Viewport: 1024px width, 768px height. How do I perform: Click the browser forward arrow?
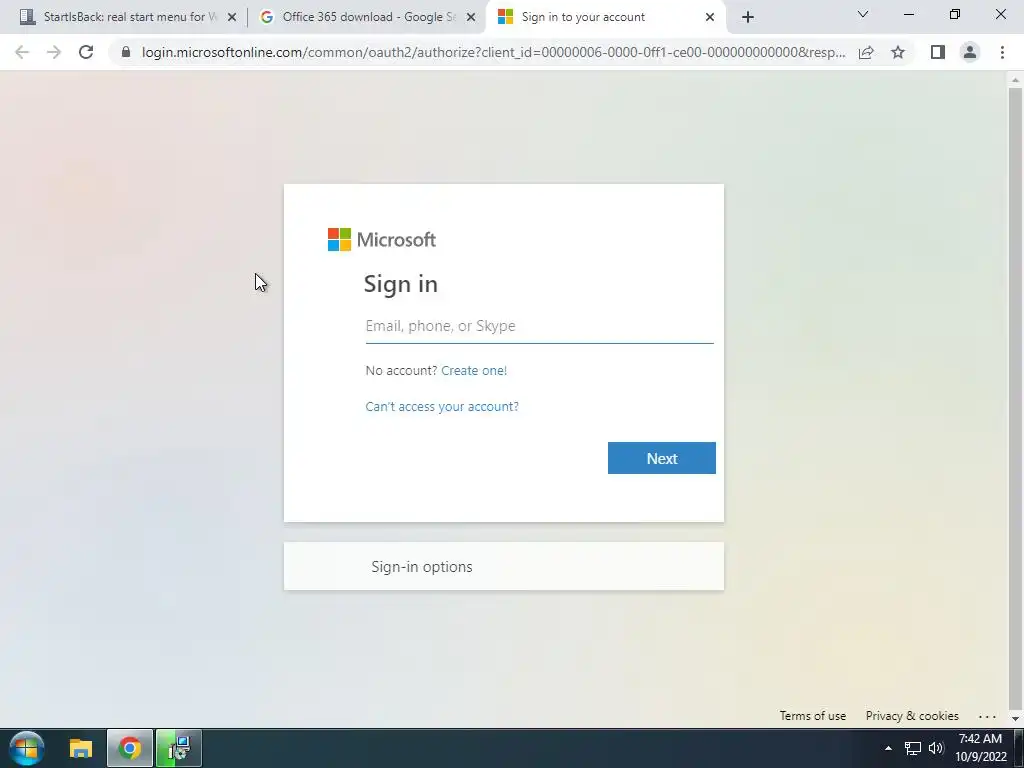point(54,52)
